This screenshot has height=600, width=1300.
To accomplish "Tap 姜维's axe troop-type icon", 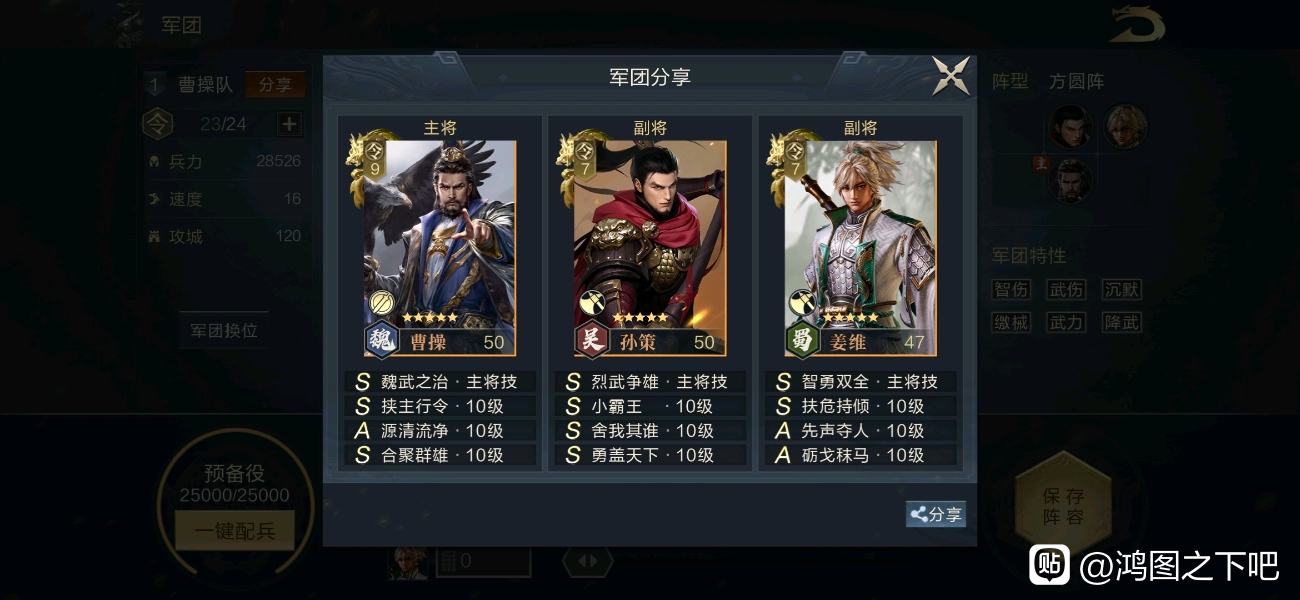I will [x=802, y=302].
